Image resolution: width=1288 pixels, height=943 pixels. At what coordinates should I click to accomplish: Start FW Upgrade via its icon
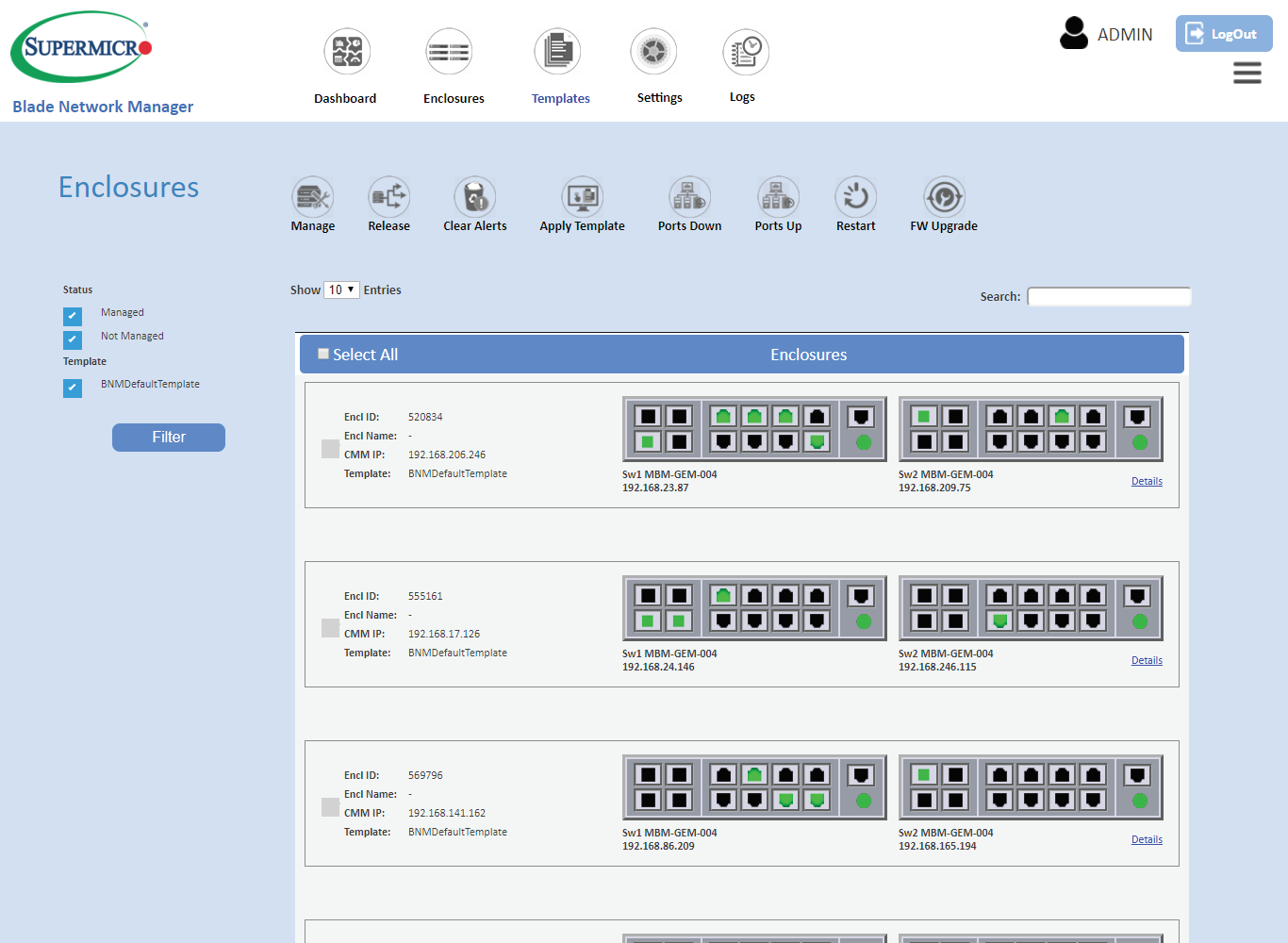943,198
